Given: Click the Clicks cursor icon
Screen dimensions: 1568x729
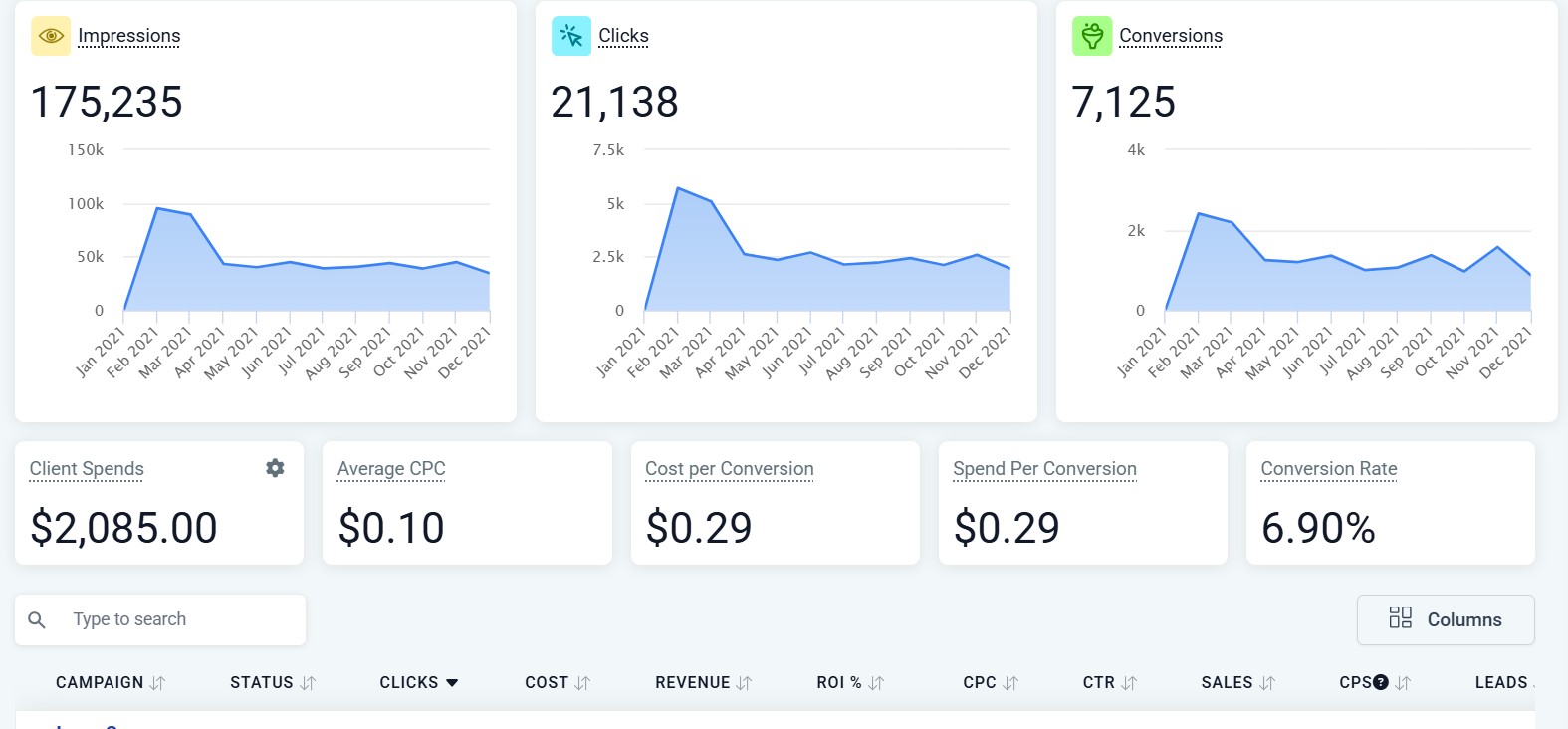Looking at the screenshot, I should coord(571,36).
